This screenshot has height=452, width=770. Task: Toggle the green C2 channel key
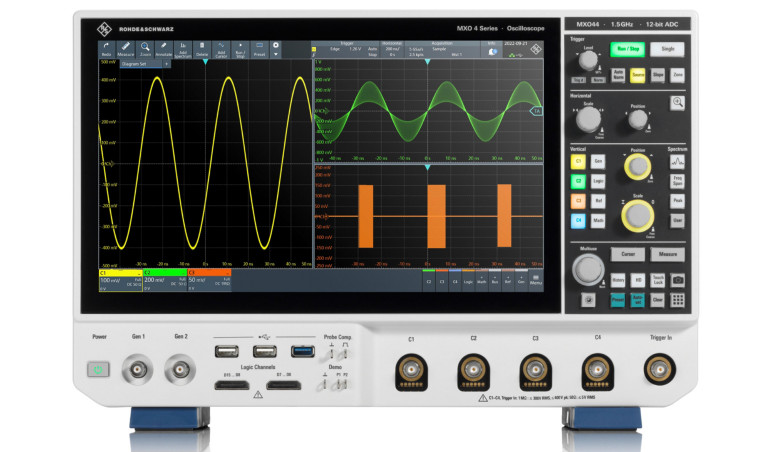tap(578, 181)
